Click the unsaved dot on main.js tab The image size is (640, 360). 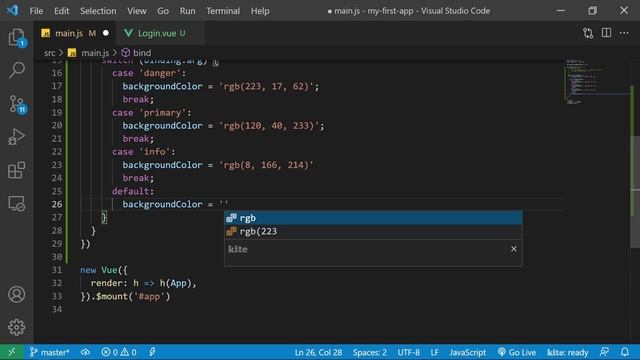pyautogui.click(x=106, y=33)
